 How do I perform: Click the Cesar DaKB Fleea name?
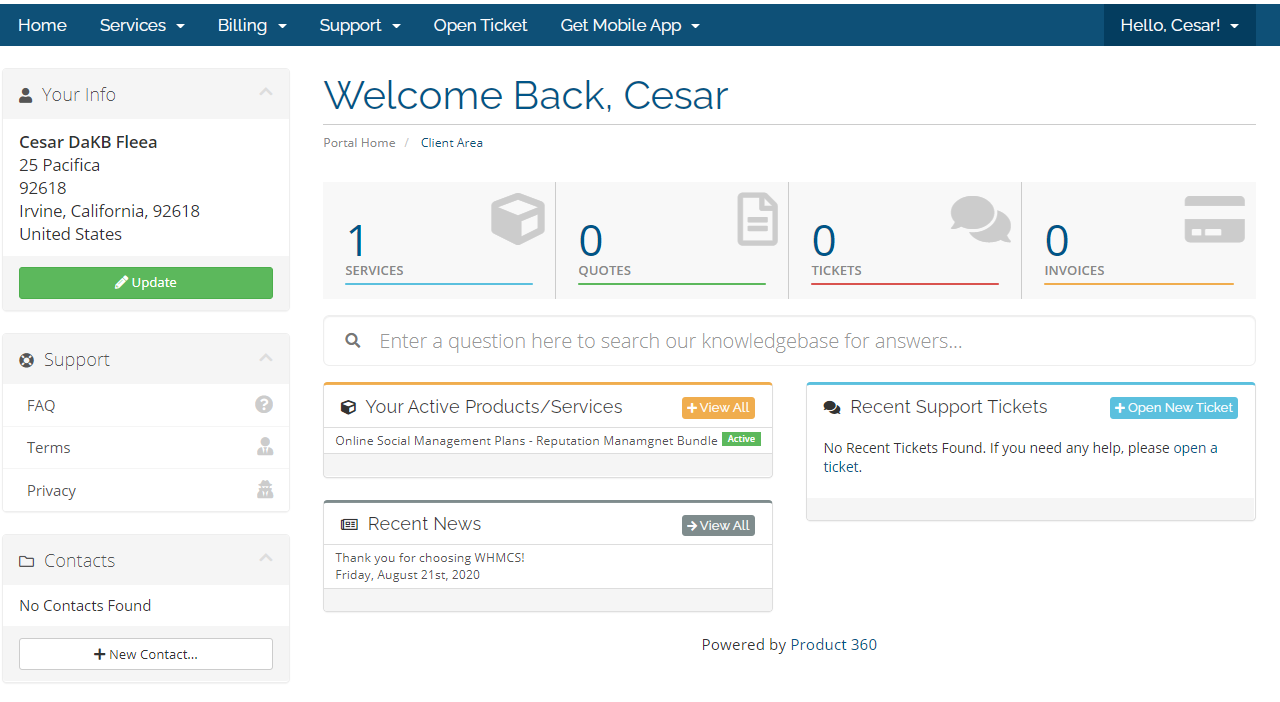tap(88, 142)
